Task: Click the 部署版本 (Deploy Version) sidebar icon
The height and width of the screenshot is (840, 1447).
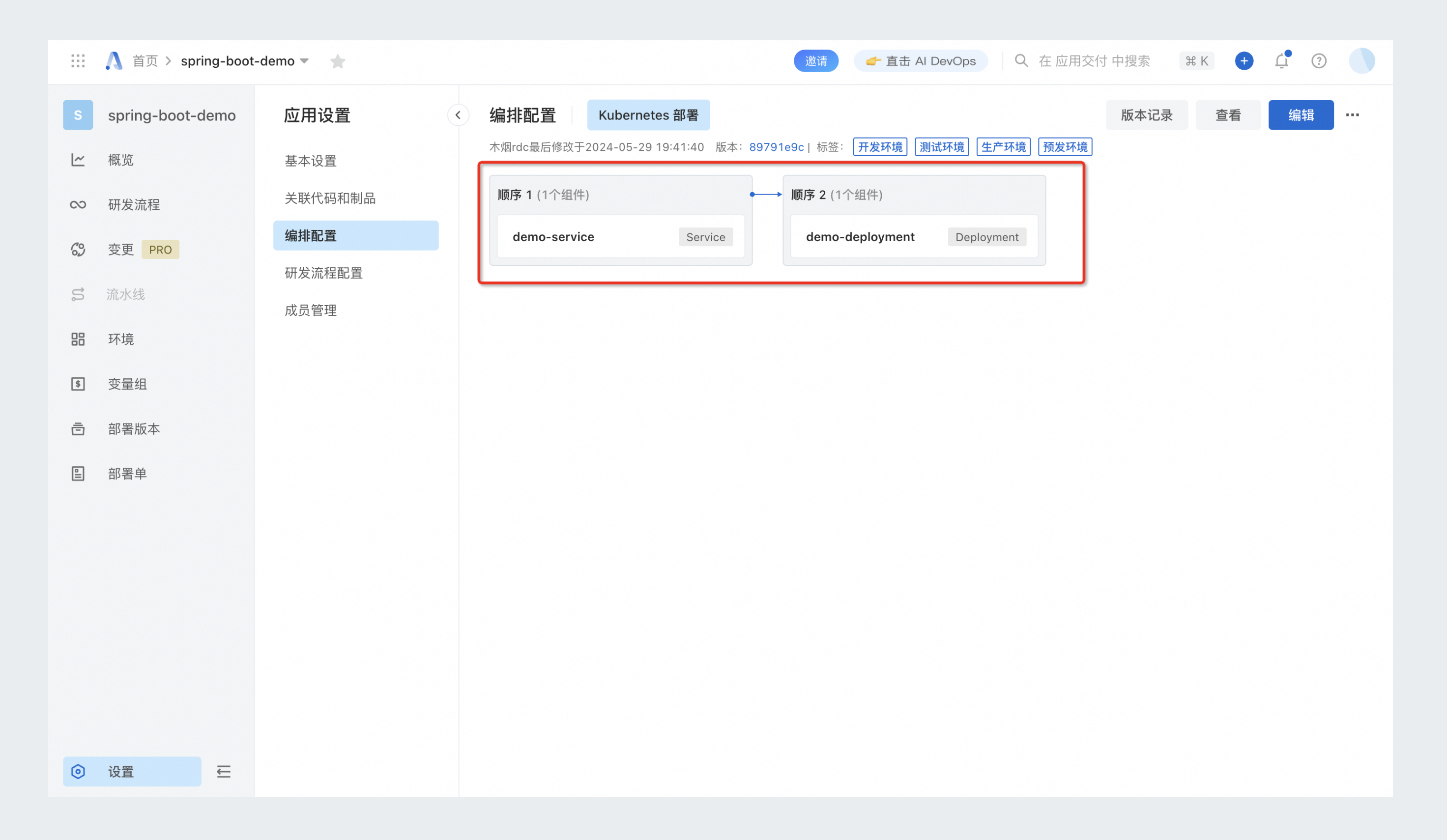Action: (78, 428)
